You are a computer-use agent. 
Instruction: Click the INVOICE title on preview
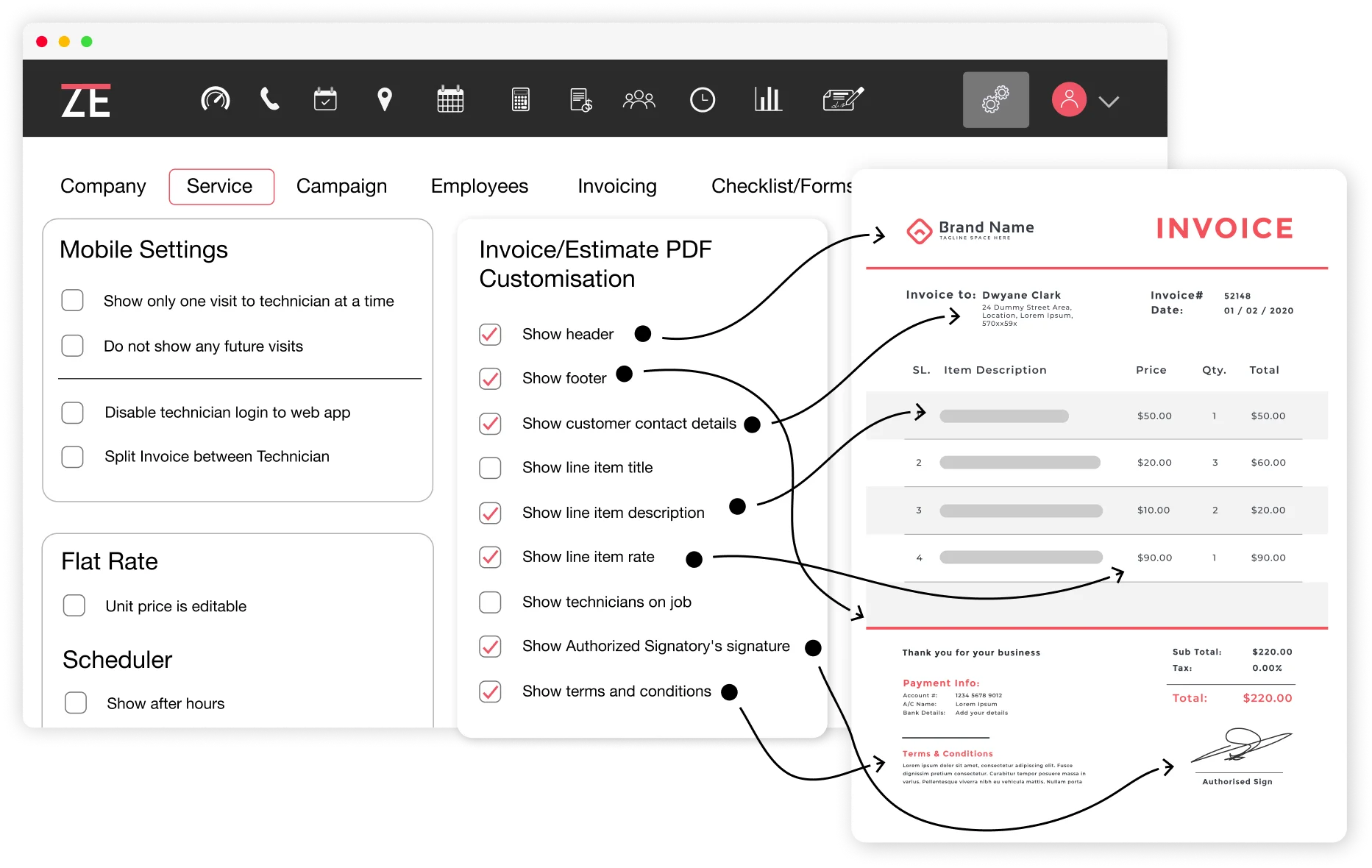[1224, 229]
